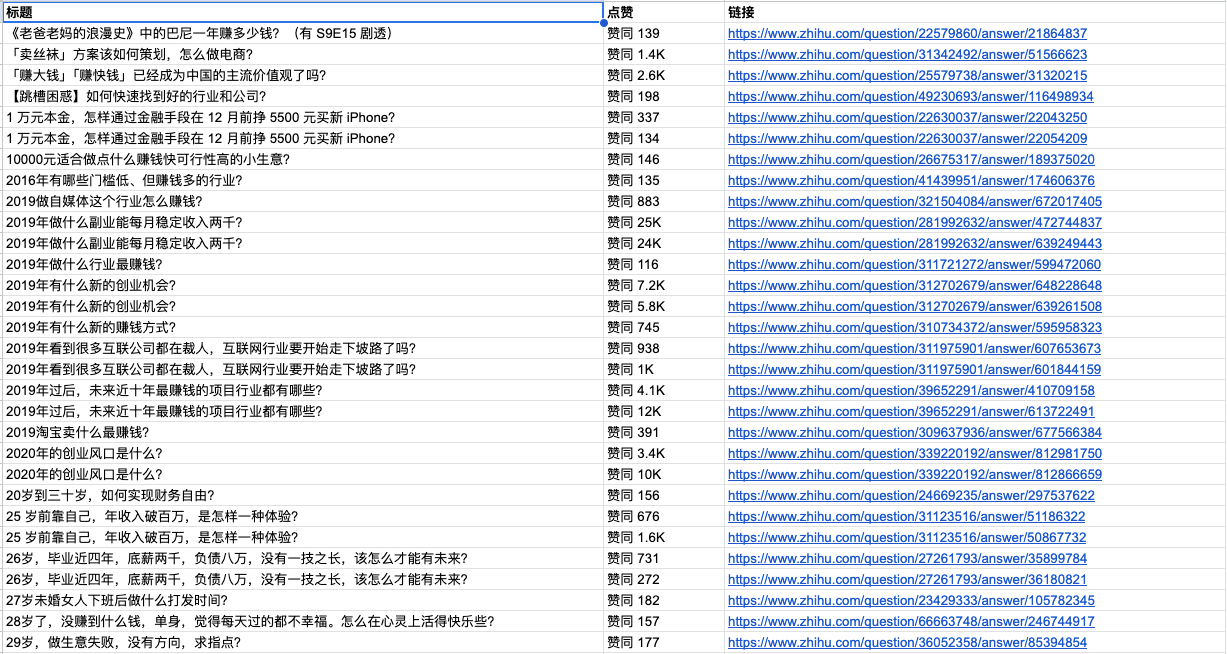The height and width of the screenshot is (654, 1227).
Task: Select the title cell 20岁到三十岁，如何实现财务自由
Action: click(303, 495)
